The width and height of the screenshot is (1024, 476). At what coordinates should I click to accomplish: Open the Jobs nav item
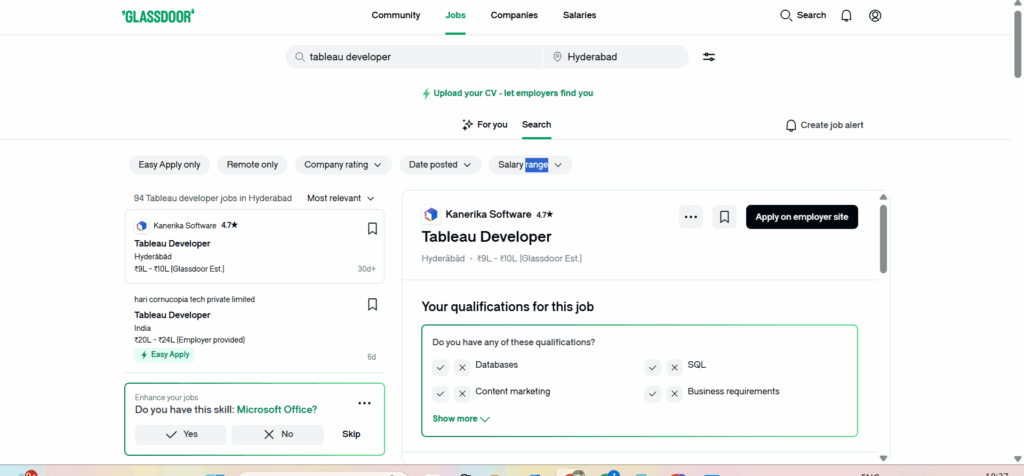(455, 15)
